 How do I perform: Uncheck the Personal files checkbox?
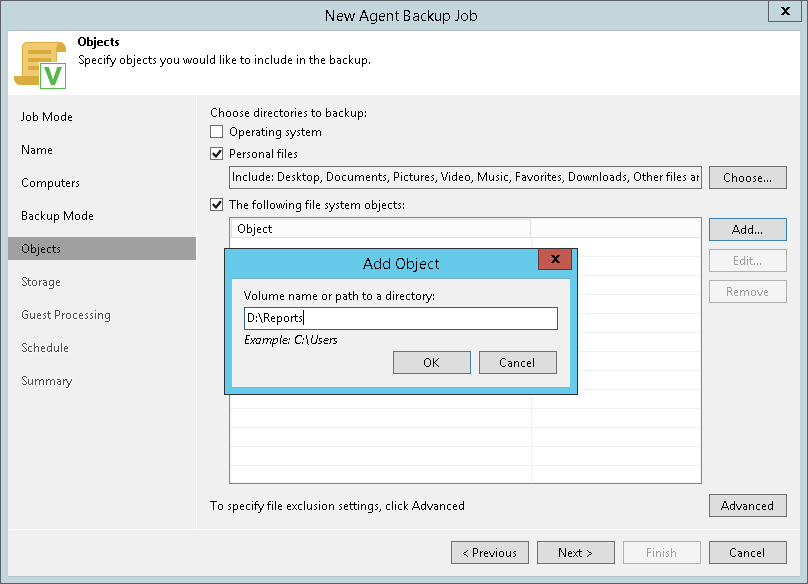tap(217, 154)
